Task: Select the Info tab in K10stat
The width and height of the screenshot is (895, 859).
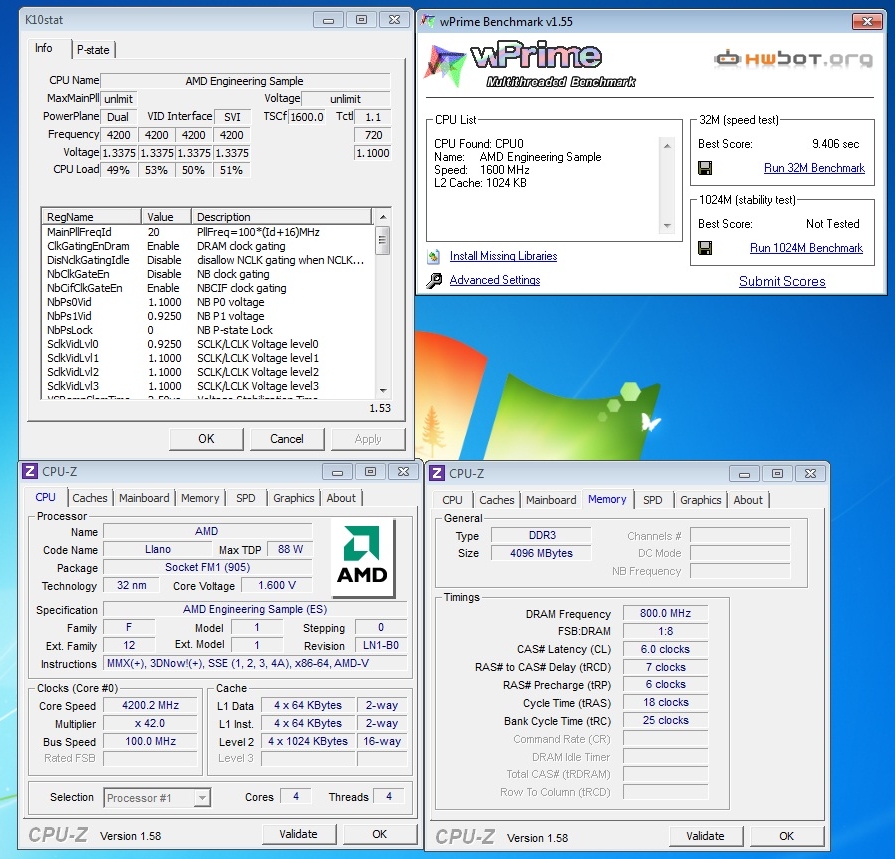Action: tap(44, 48)
